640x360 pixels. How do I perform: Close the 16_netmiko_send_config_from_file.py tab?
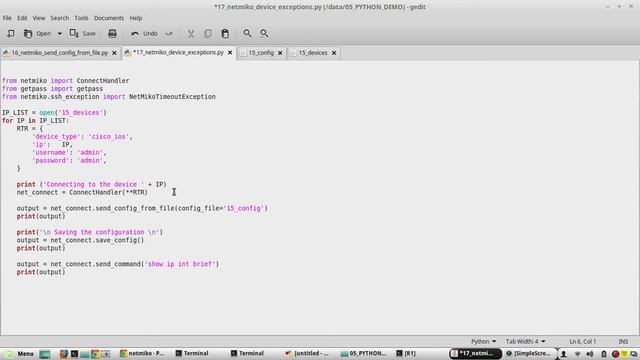[114, 53]
